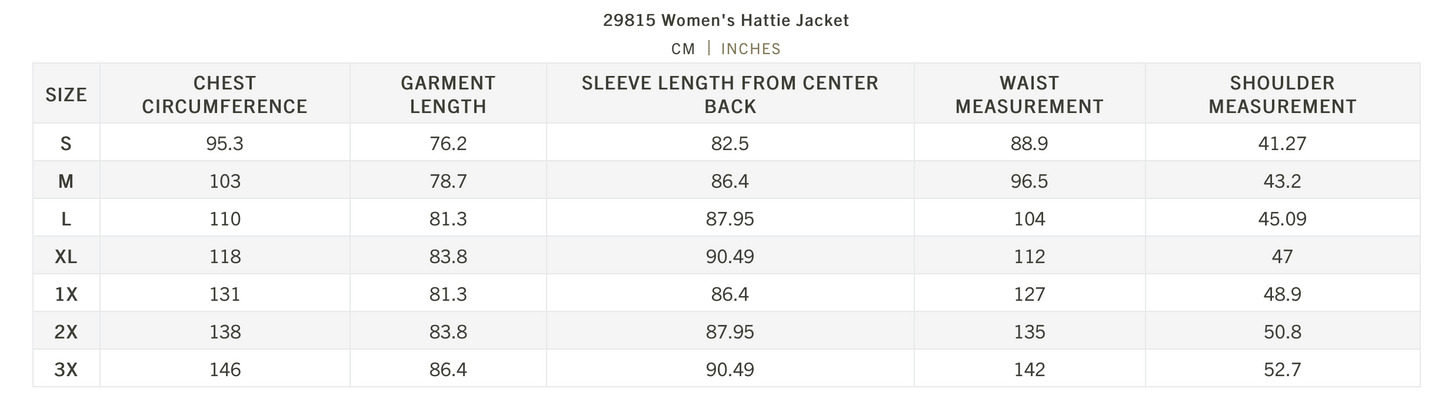
Task: Choose the 1X size row label
Action: pyautogui.click(x=66, y=294)
